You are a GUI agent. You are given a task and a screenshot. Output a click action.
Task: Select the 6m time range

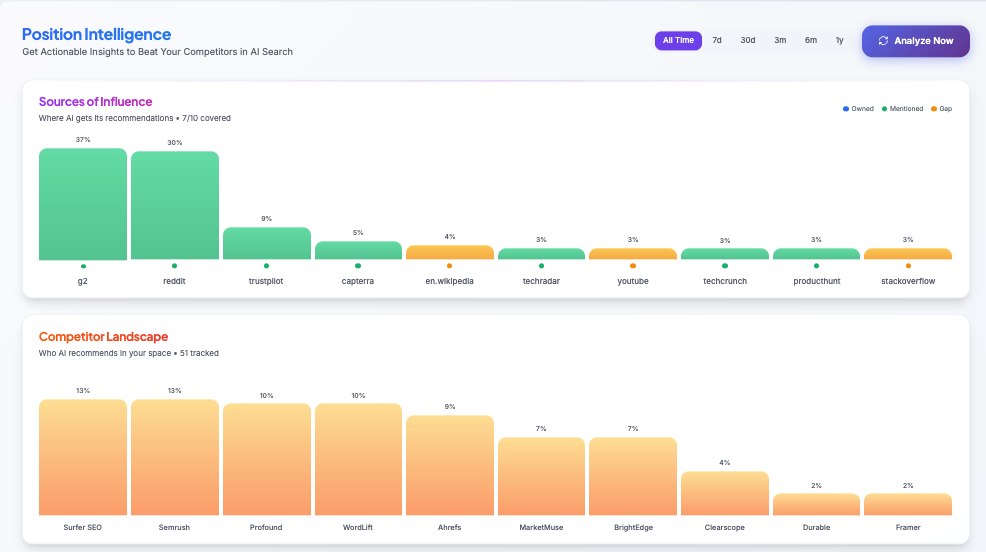811,40
